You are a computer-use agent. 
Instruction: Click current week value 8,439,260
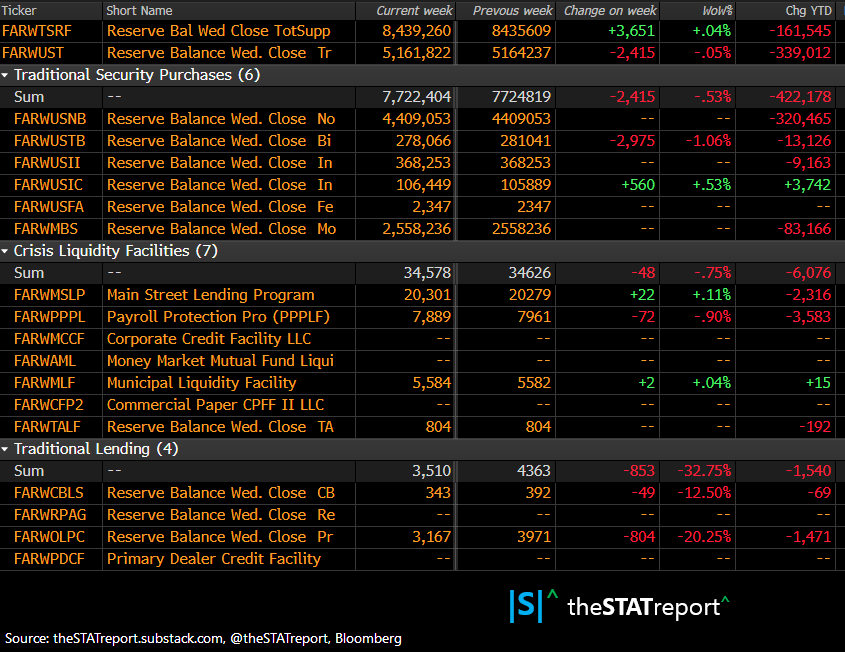[417, 31]
